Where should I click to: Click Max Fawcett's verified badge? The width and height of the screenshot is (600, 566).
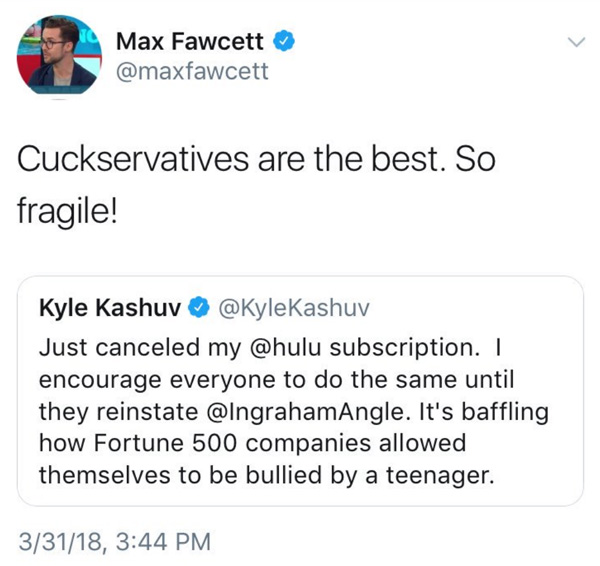(x=285, y=41)
